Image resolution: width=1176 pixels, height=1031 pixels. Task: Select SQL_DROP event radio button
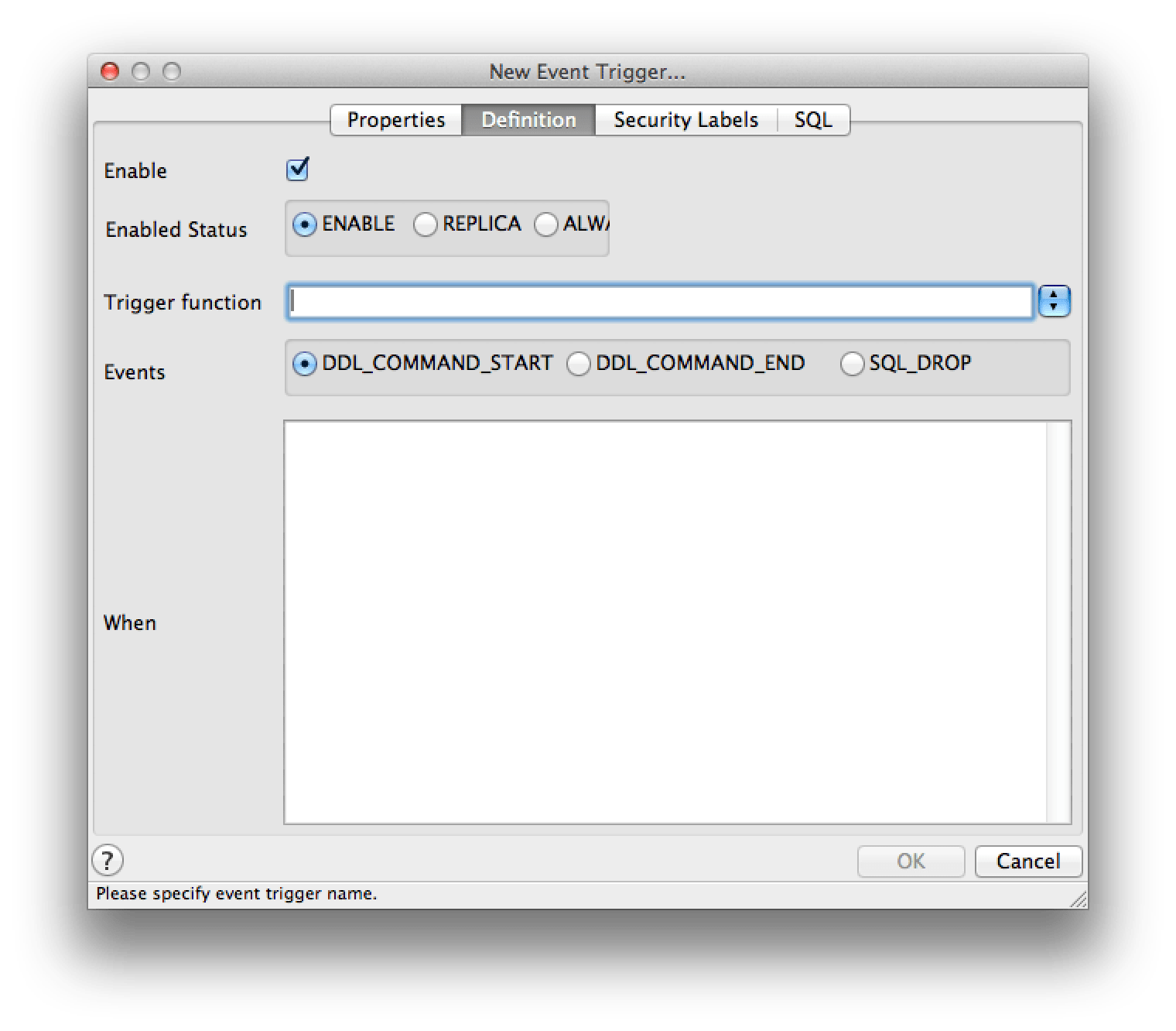coord(852,364)
